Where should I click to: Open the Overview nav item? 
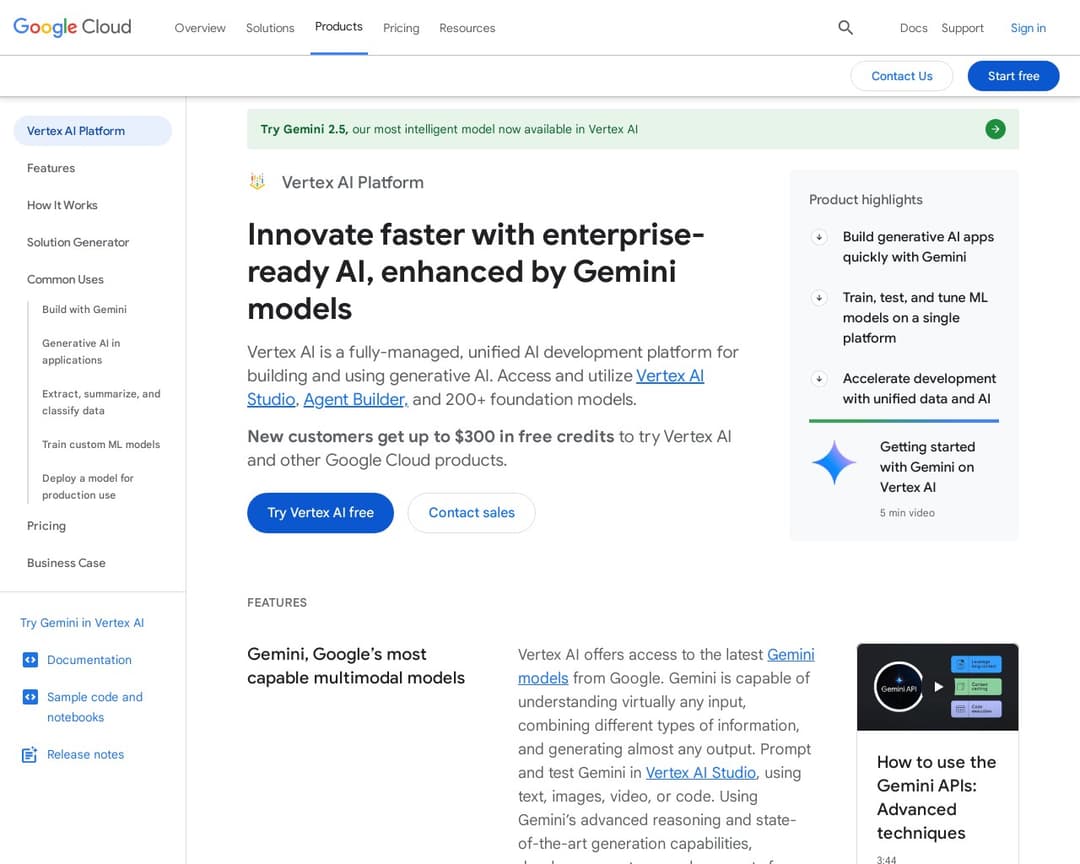200,28
